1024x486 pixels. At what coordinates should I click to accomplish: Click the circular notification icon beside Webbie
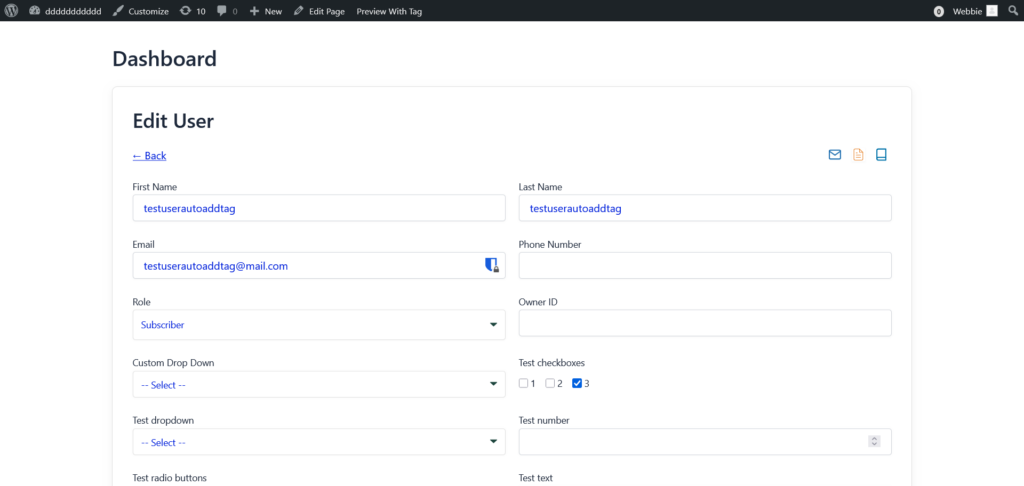click(x=939, y=11)
